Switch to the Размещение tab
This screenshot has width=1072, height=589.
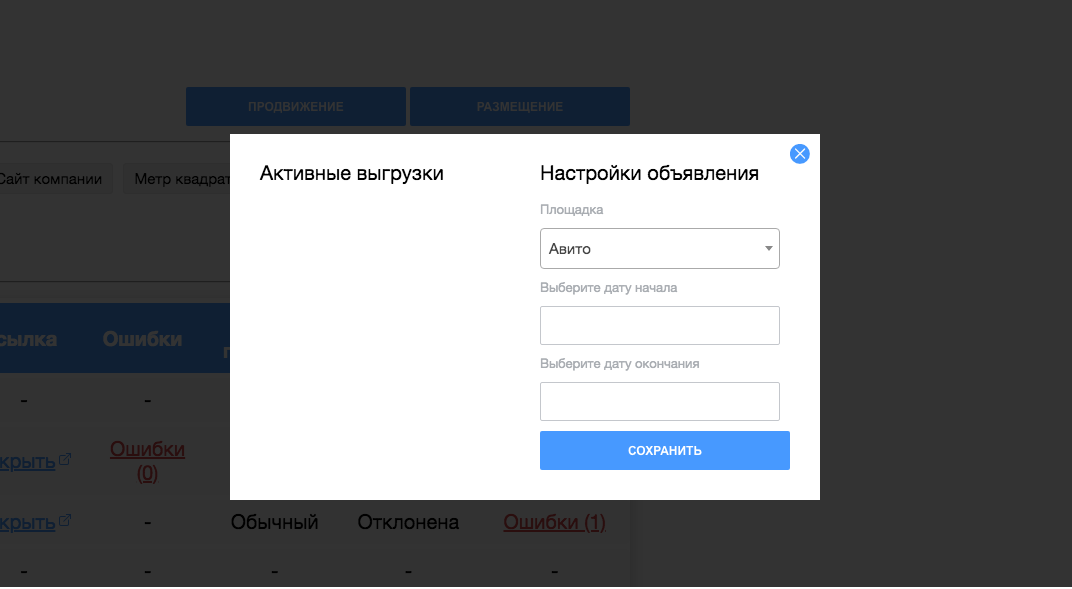pos(519,107)
